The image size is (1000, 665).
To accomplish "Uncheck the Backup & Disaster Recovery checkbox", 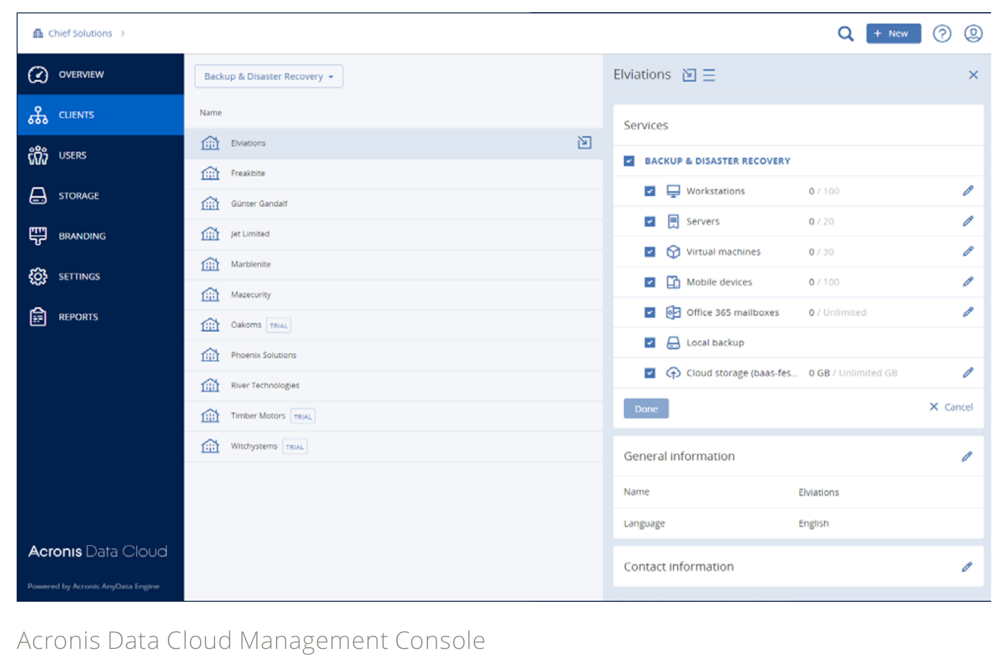I will coord(629,161).
